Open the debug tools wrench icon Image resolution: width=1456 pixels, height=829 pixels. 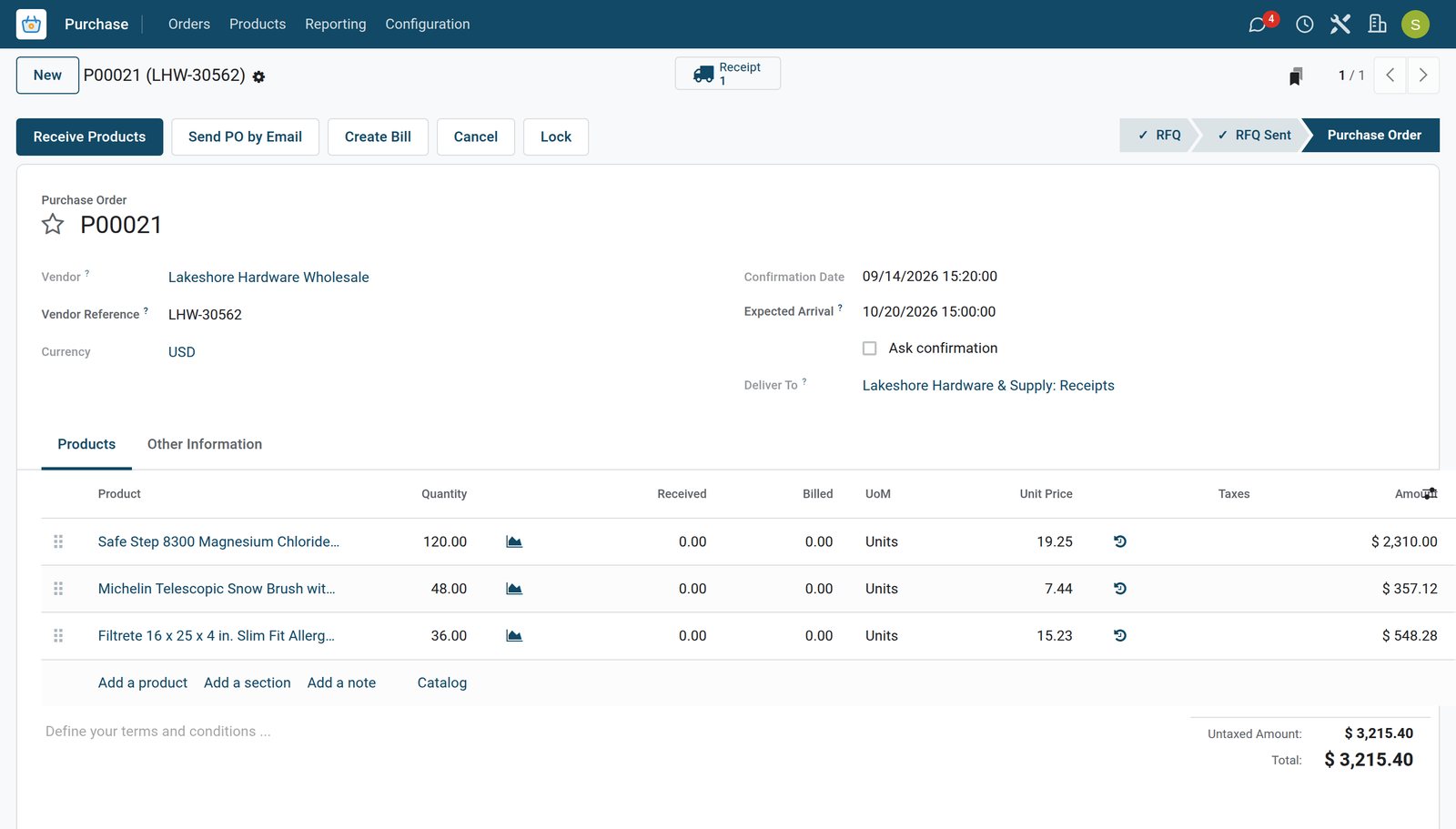[x=1340, y=25]
